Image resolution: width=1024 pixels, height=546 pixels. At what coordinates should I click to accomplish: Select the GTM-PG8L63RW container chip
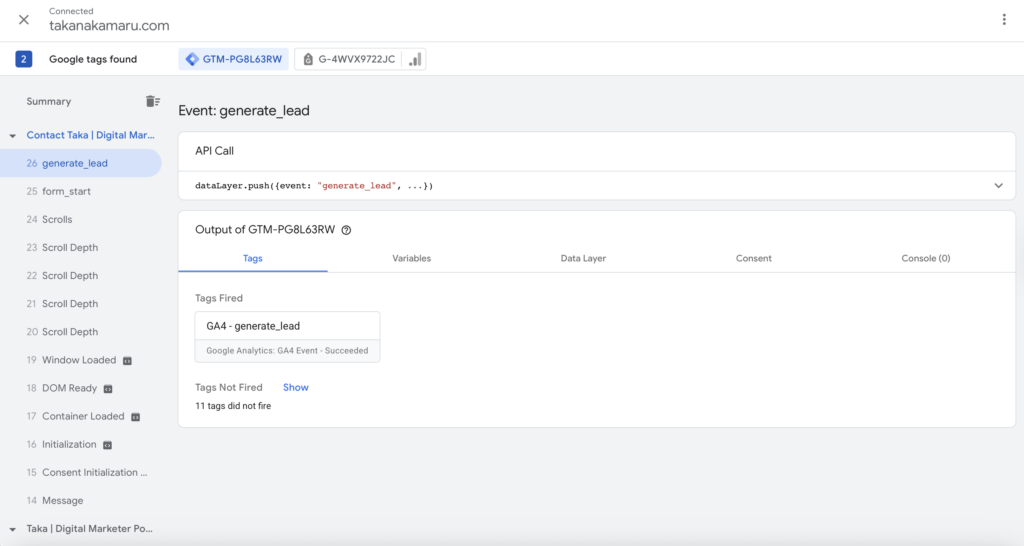click(x=234, y=59)
